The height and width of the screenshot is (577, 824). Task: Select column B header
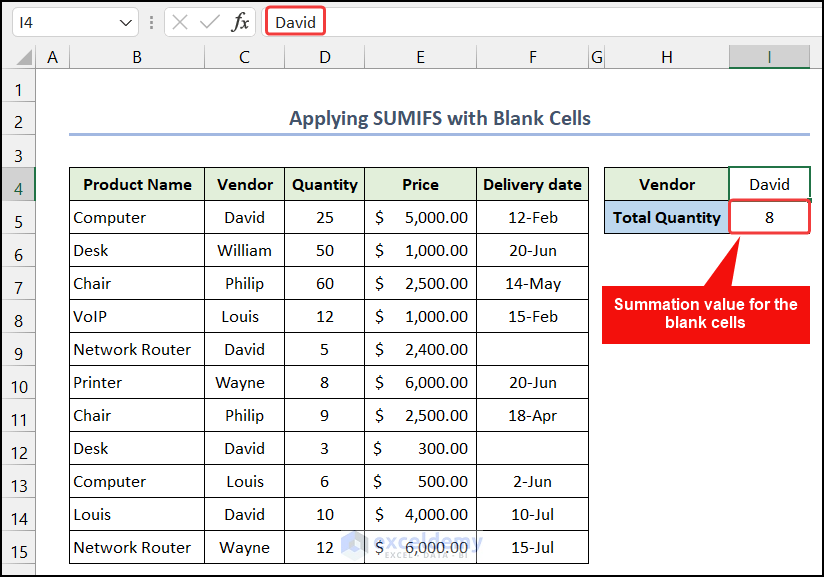136,58
